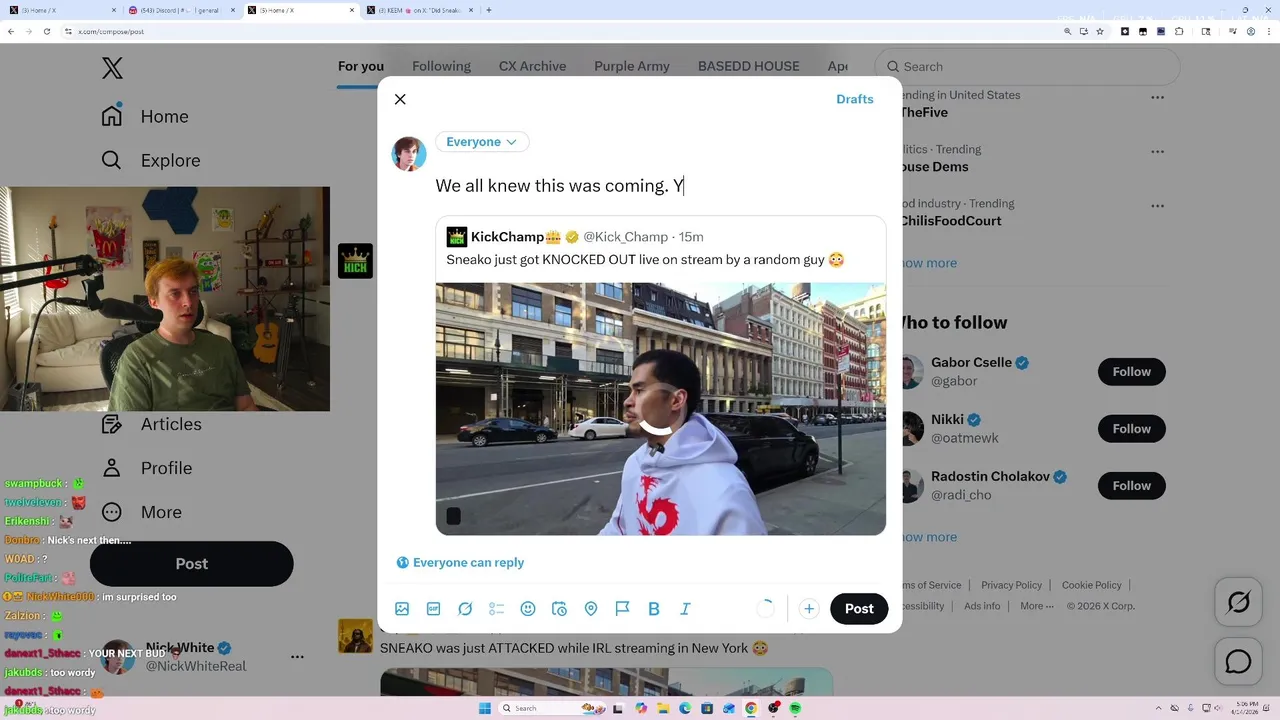Switch to the CX Archive tab
The height and width of the screenshot is (720, 1280).
(x=532, y=66)
